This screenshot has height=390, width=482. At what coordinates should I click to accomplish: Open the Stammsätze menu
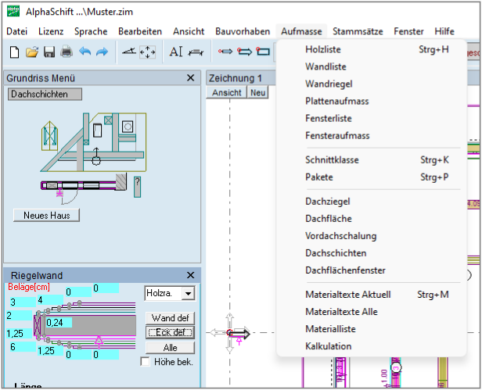point(358,31)
